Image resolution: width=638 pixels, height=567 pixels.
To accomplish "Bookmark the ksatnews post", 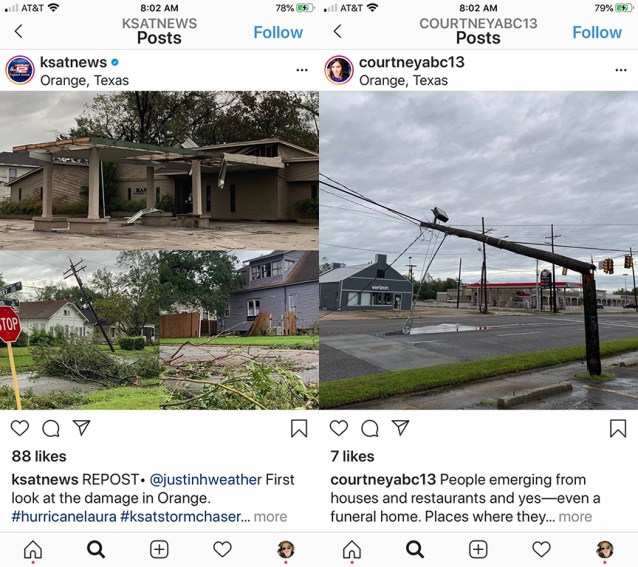I will [299, 428].
